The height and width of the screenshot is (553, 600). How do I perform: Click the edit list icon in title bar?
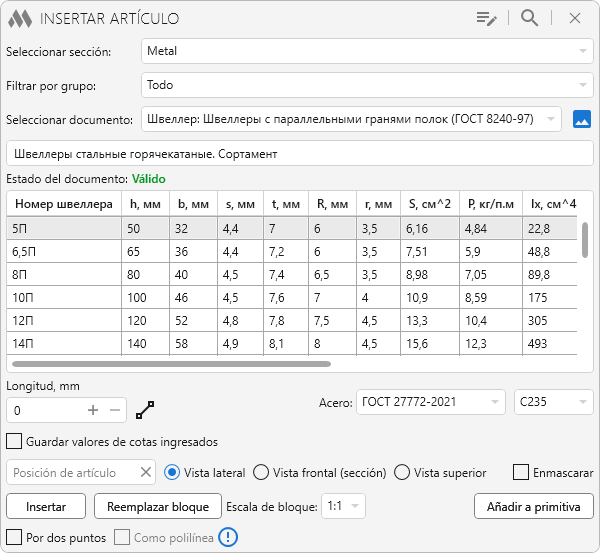coord(487,18)
